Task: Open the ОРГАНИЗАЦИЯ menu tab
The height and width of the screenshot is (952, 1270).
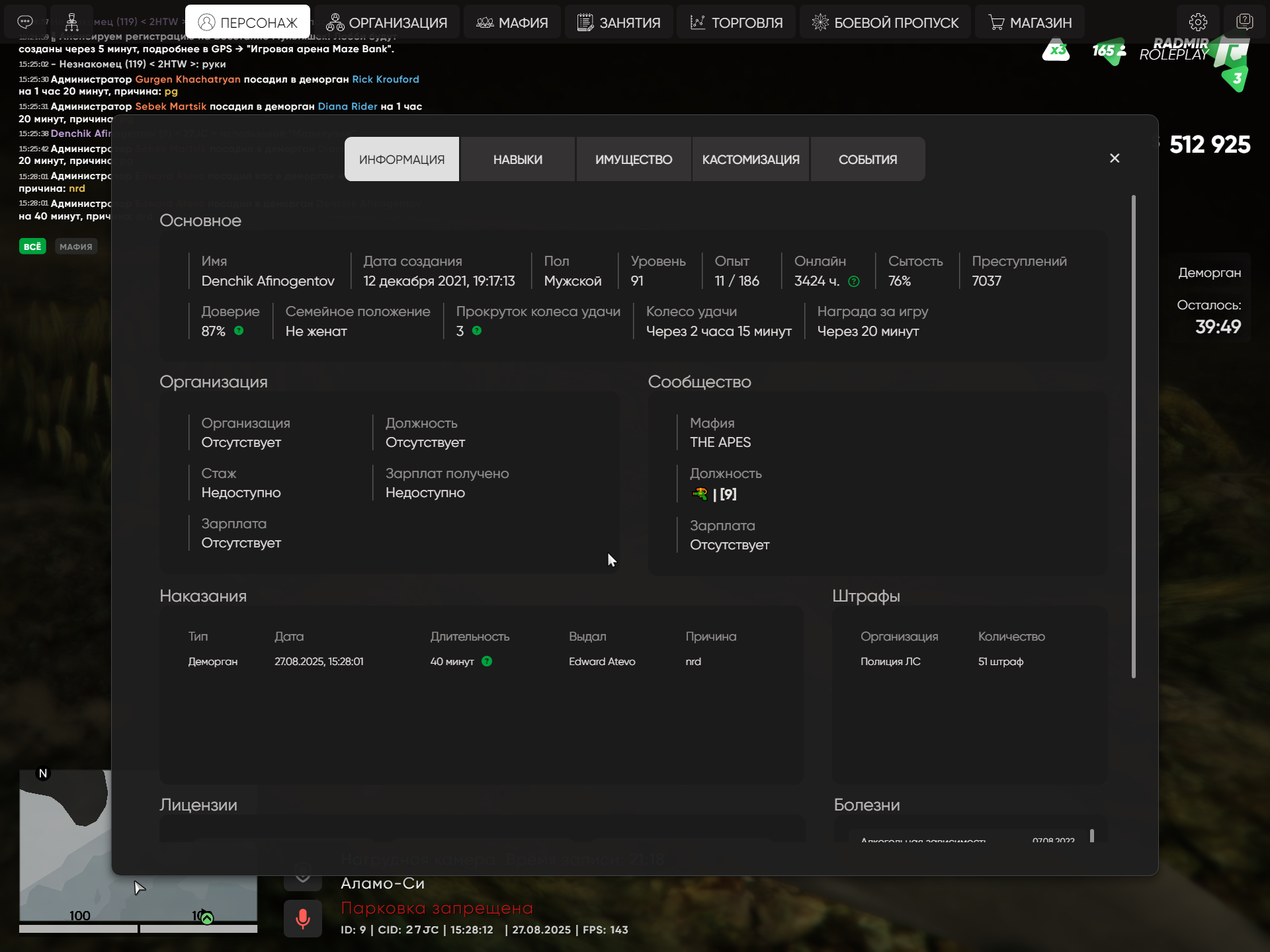Action: [386, 22]
